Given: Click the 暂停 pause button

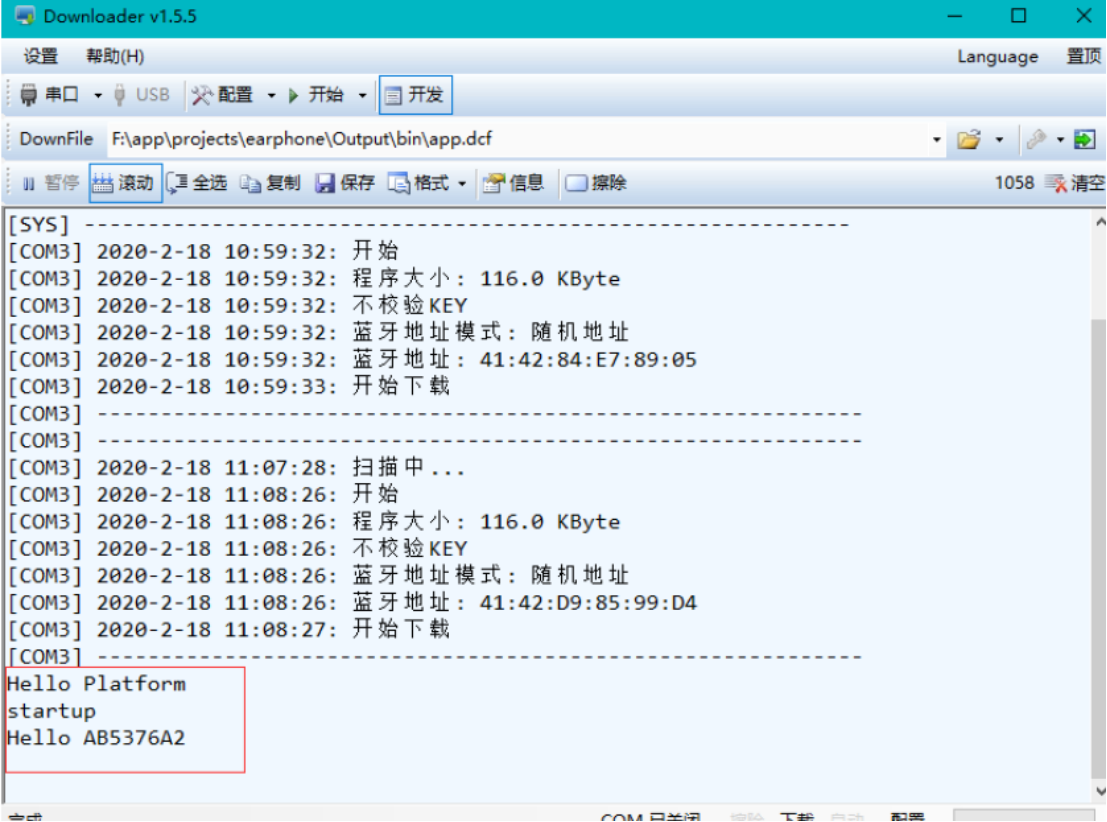Looking at the screenshot, I should [50, 184].
